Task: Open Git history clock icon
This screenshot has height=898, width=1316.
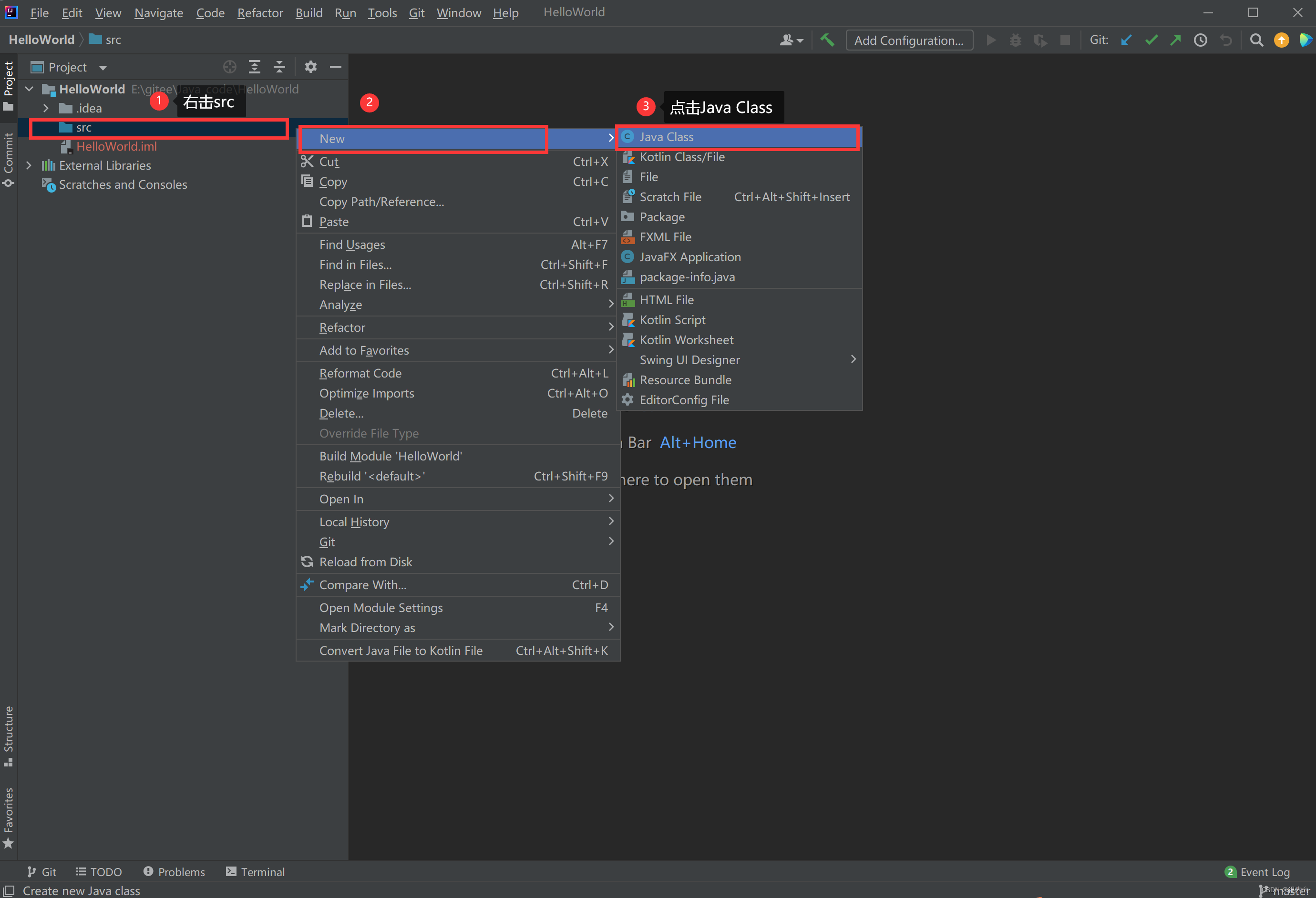Action: (1201, 40)
